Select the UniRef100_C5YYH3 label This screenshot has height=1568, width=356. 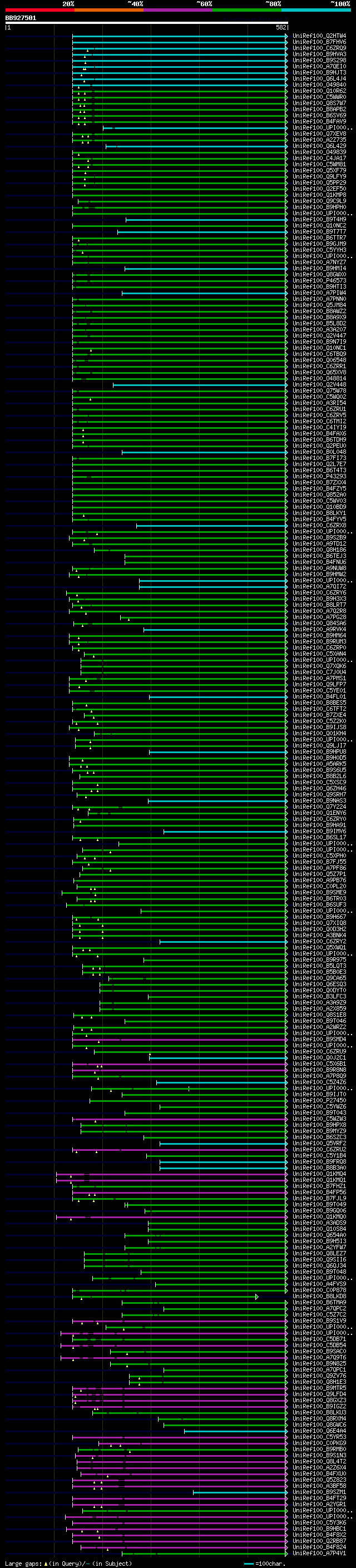coord(319,250)
